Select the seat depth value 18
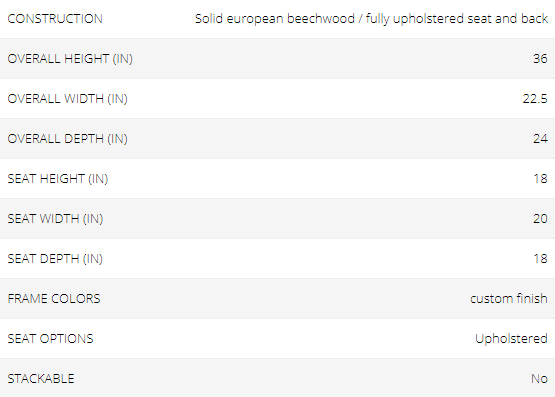555x397 pixels. click(540, 259)
